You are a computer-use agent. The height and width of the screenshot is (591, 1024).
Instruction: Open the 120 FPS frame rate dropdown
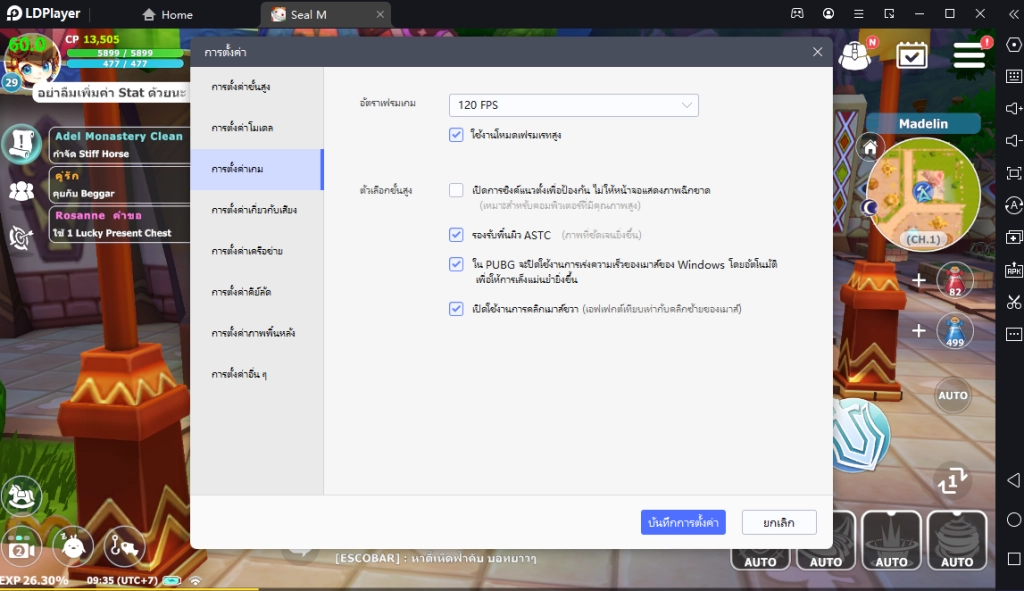573,105
